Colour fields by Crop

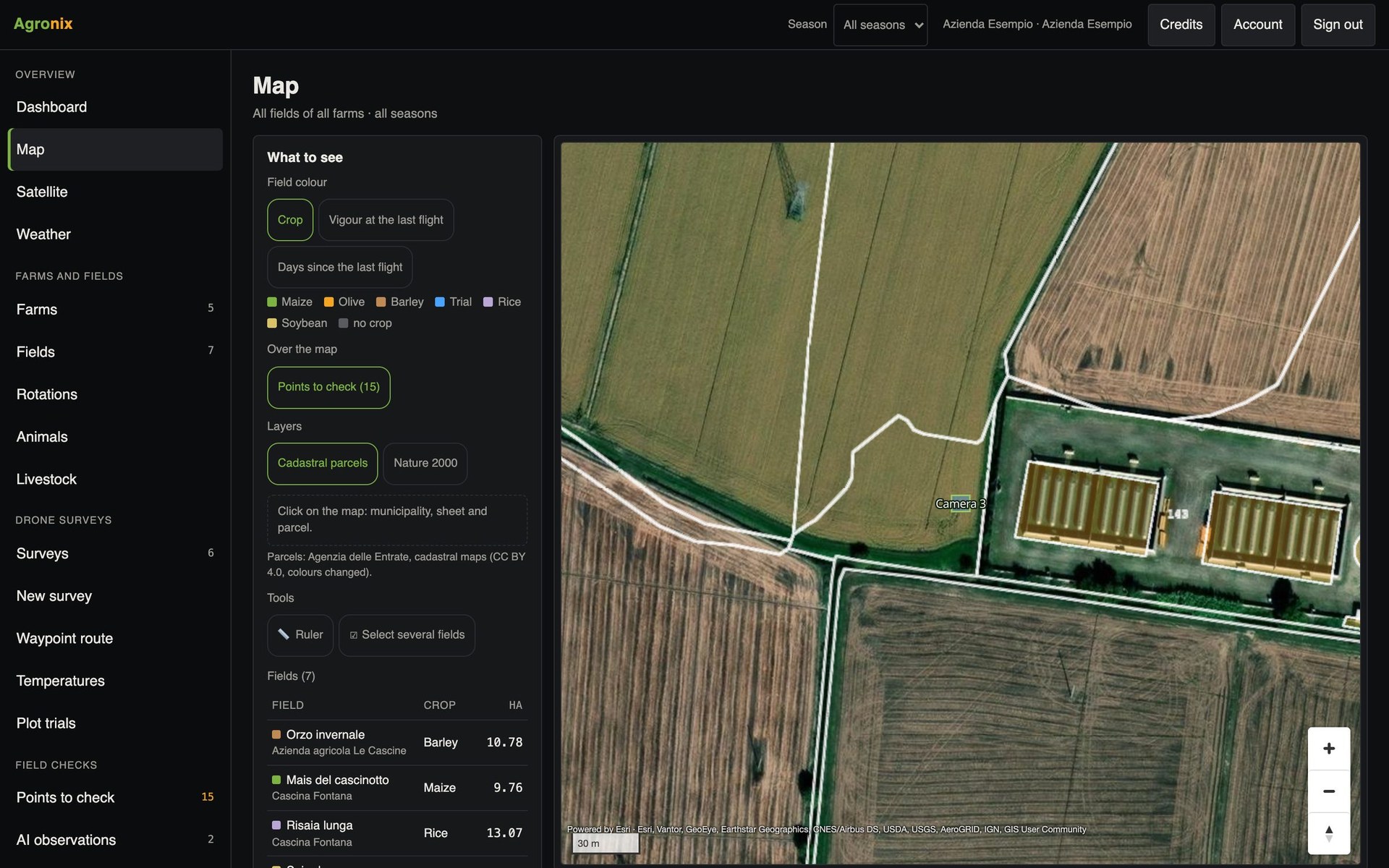[290, 220]
